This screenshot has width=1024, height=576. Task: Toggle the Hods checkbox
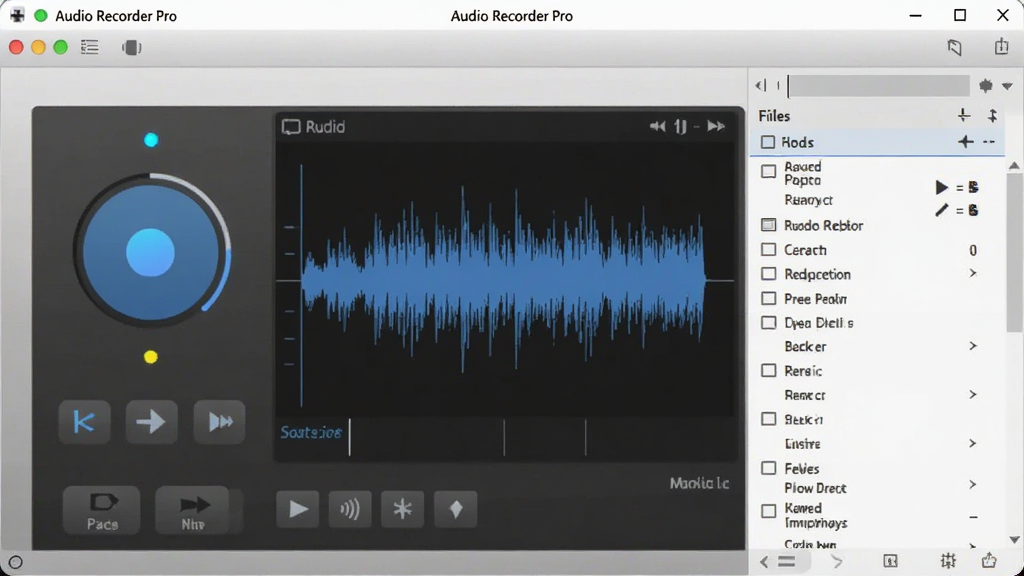coord(768,142)
